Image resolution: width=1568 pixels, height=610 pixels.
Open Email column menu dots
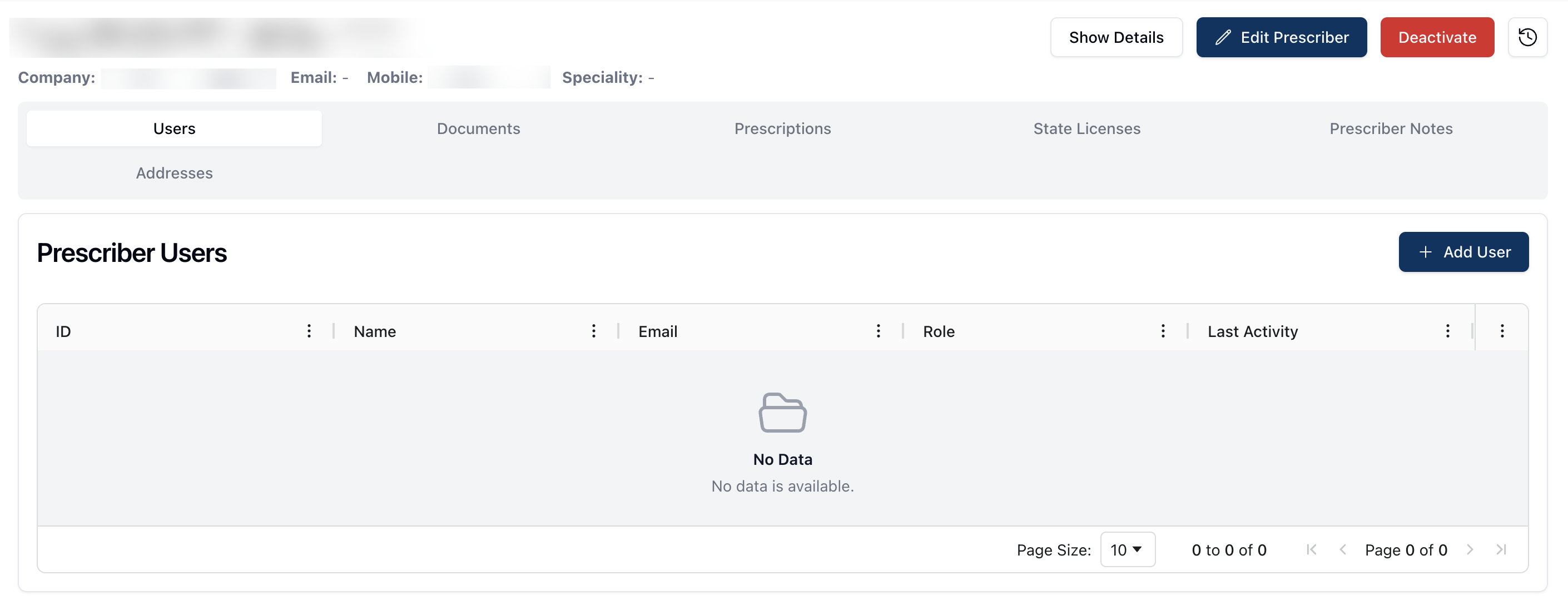click(878, 330)
